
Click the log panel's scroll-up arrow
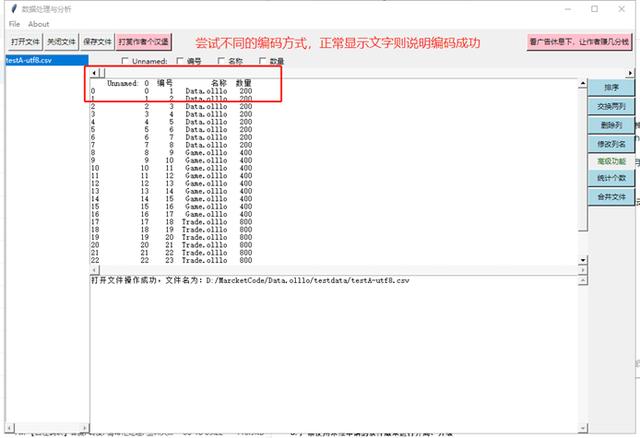[x=583, y=280]
